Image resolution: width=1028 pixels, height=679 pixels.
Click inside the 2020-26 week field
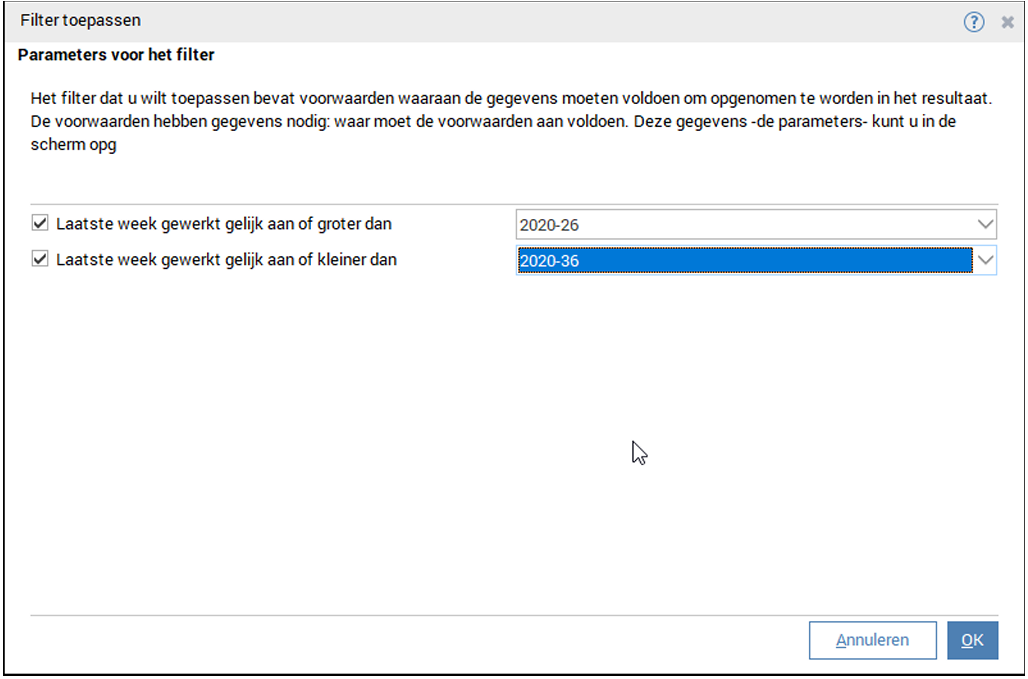tap(740, 225)
